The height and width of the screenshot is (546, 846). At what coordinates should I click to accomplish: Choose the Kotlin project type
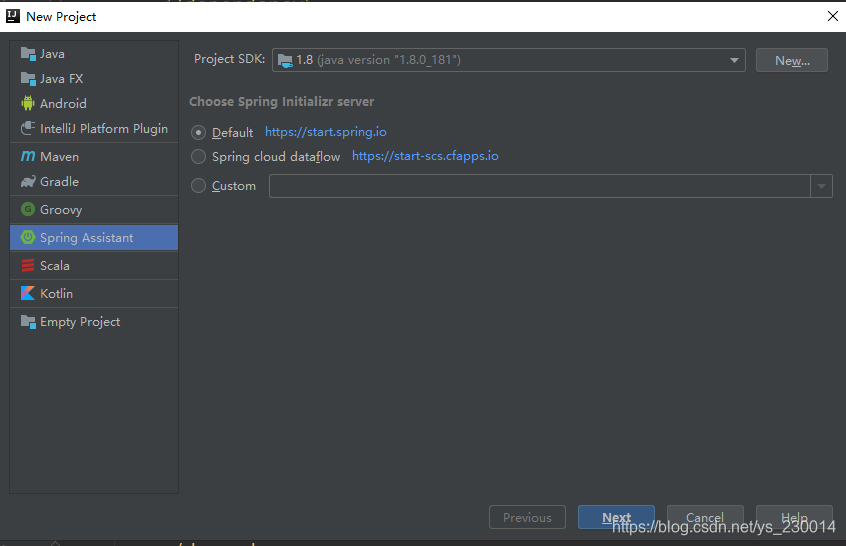click(x=94, y=294)
